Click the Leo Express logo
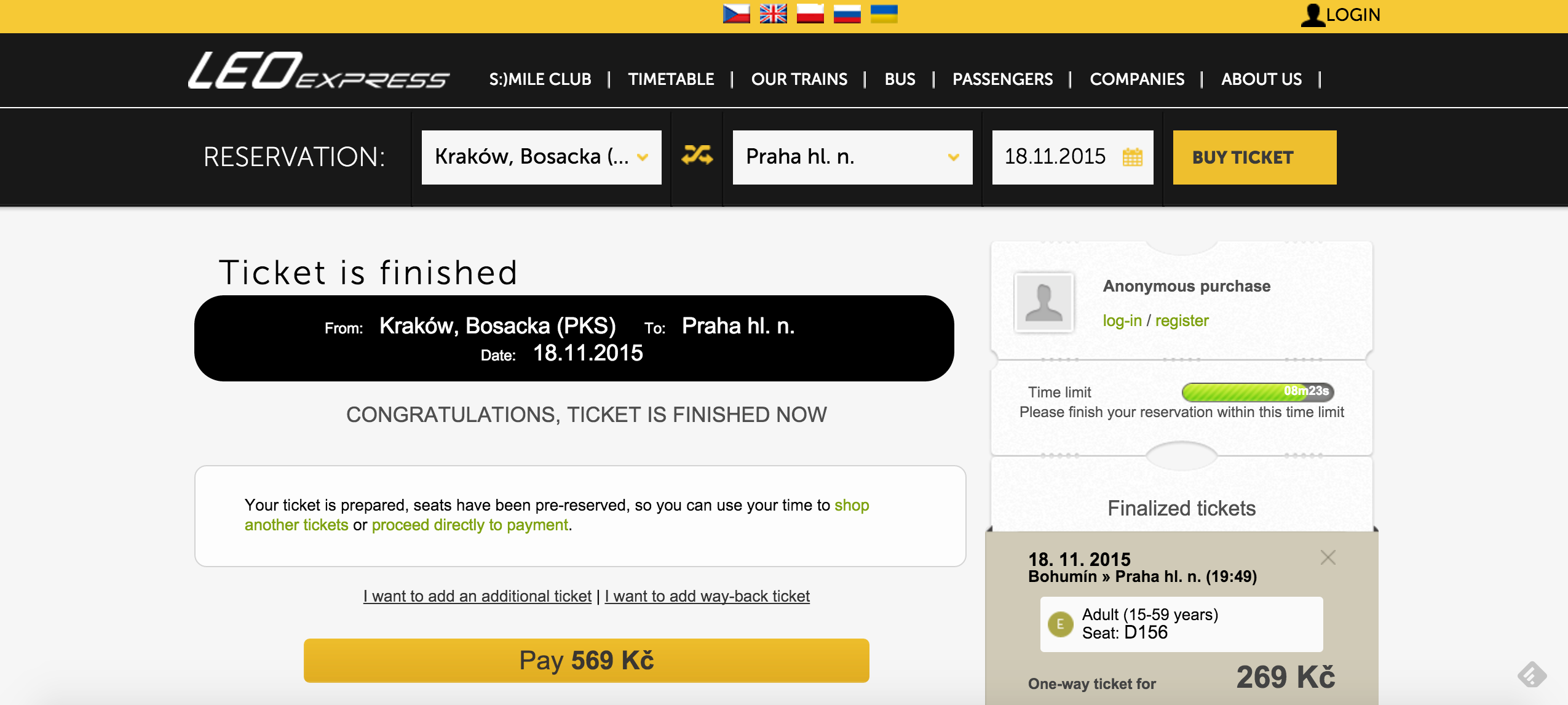 pos(319,71)
